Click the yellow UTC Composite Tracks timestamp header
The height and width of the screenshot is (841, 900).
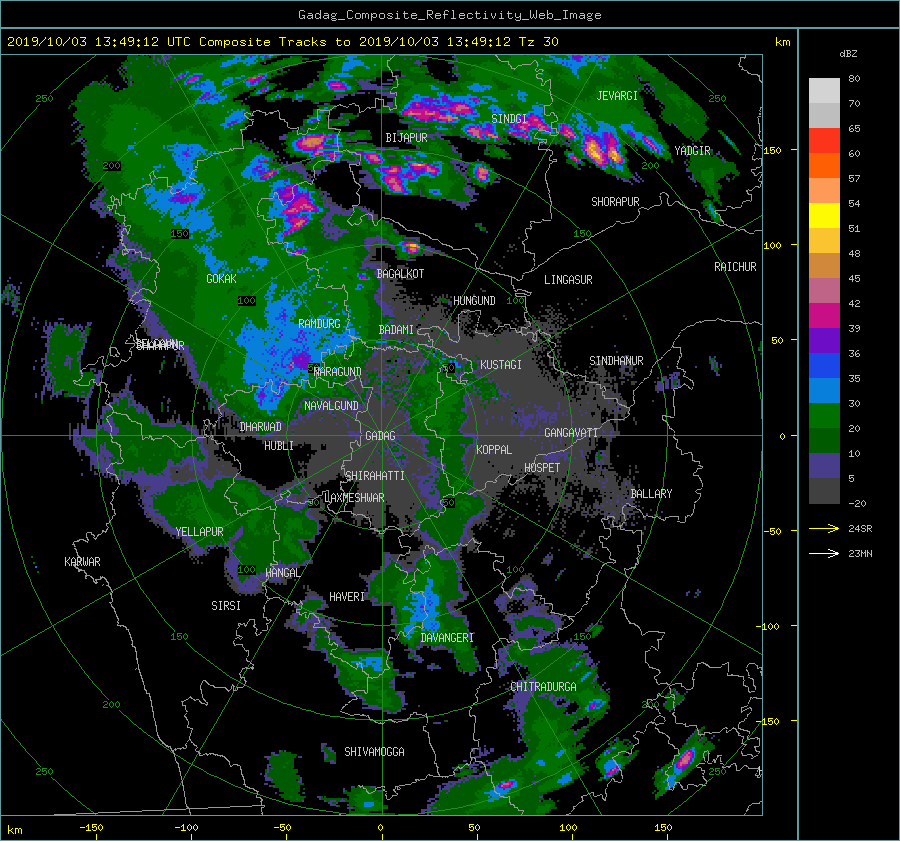[x=282, y=42]
